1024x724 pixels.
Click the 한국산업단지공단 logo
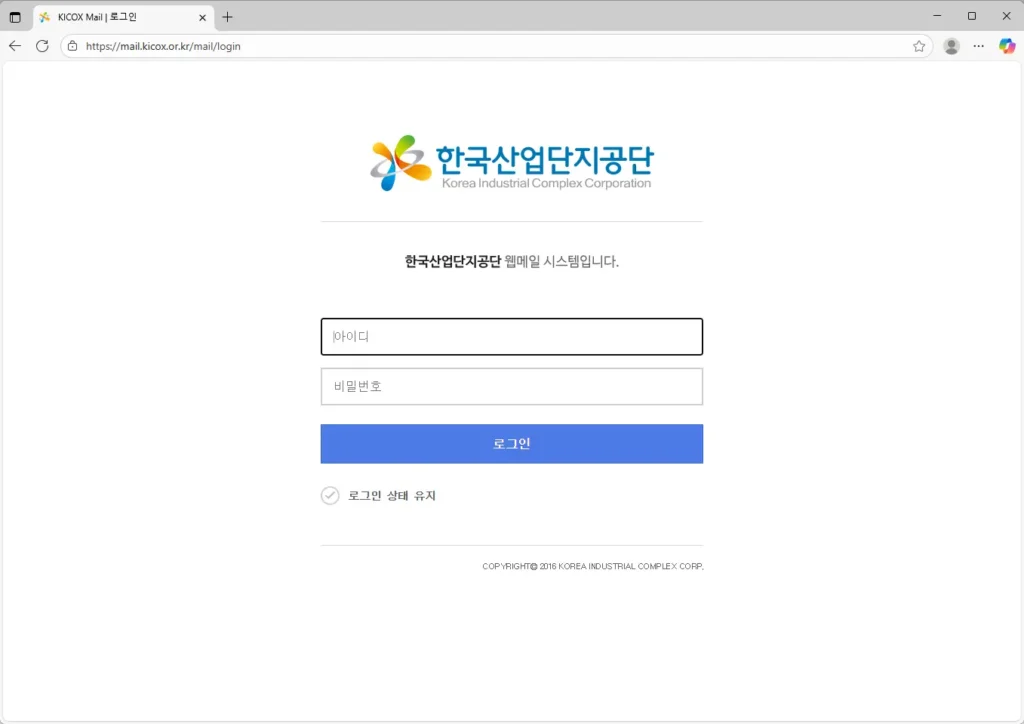pos(511,163)
